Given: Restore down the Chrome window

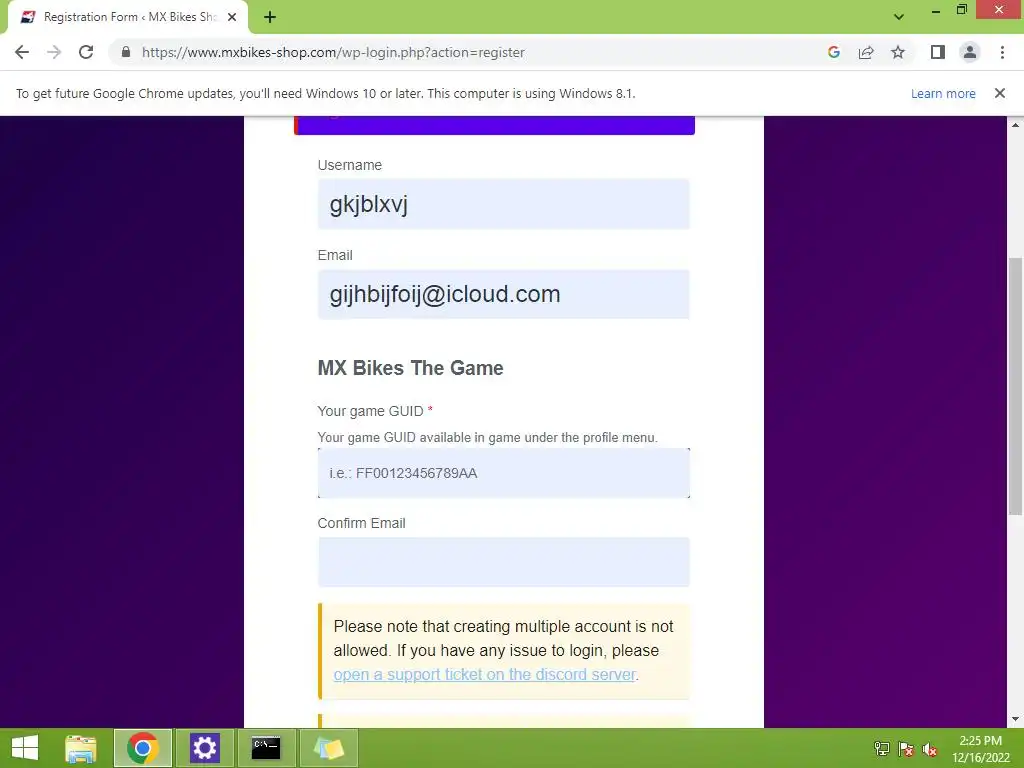Looking at the screenshot, I should click(x=961, y=9).
